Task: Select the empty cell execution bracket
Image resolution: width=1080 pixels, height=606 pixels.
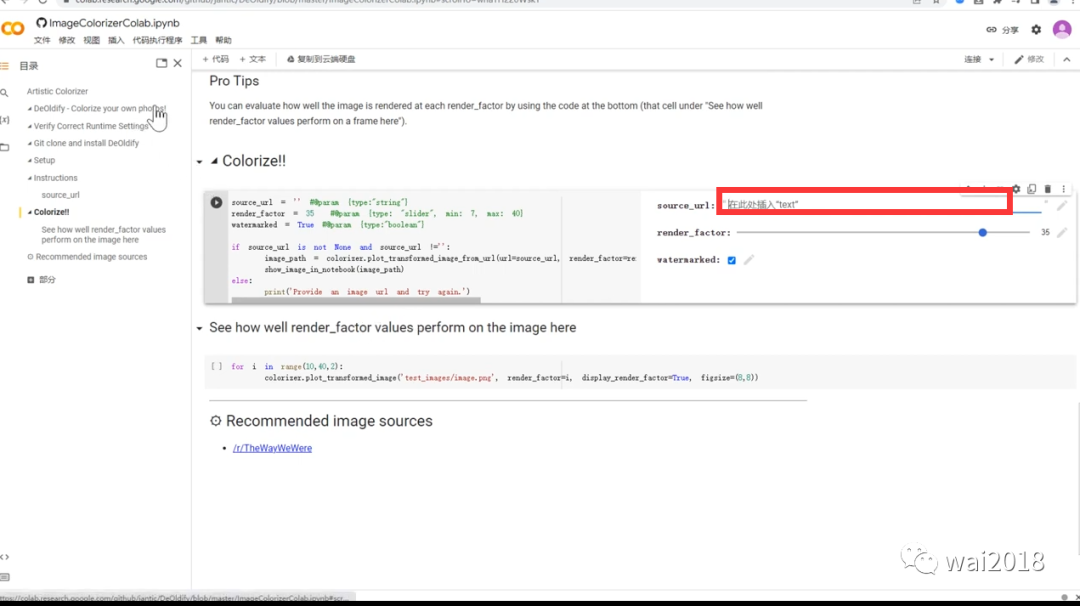Action: point(216,366)
